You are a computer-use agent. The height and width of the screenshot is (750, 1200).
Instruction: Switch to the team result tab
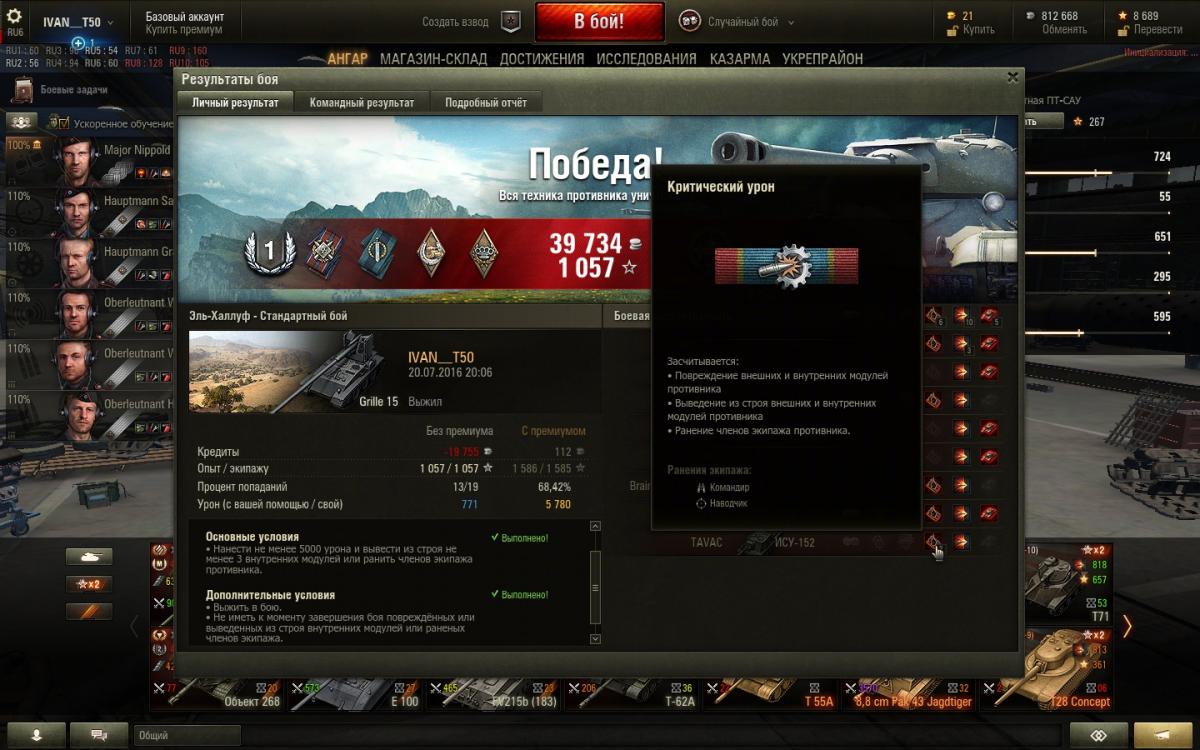[x=361, y=102]
